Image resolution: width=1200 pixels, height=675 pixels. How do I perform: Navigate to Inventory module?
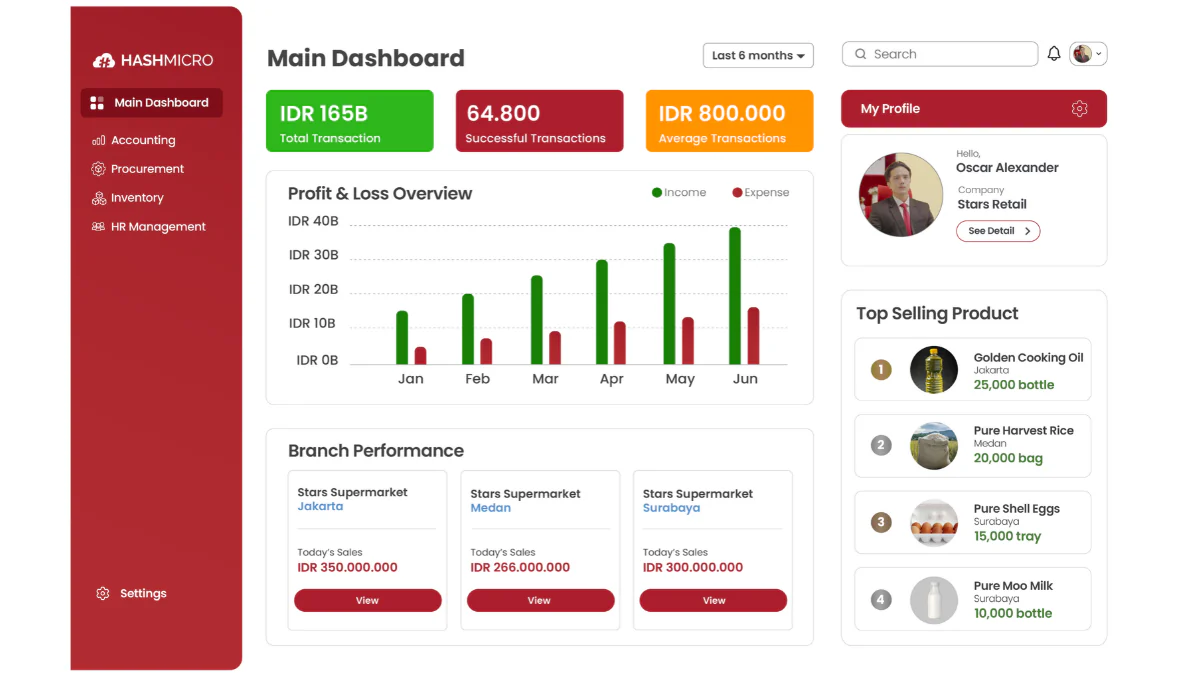point(128,198)
